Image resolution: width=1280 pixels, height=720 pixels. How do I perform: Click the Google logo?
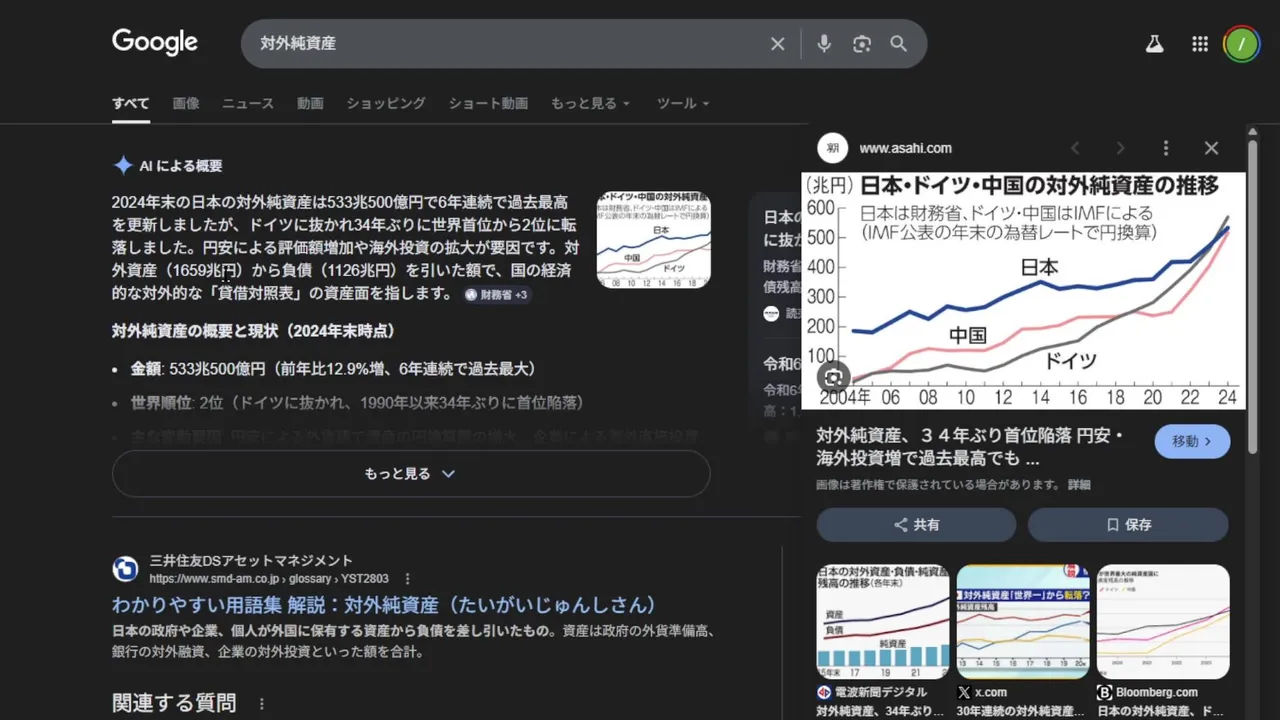point(155,42)
